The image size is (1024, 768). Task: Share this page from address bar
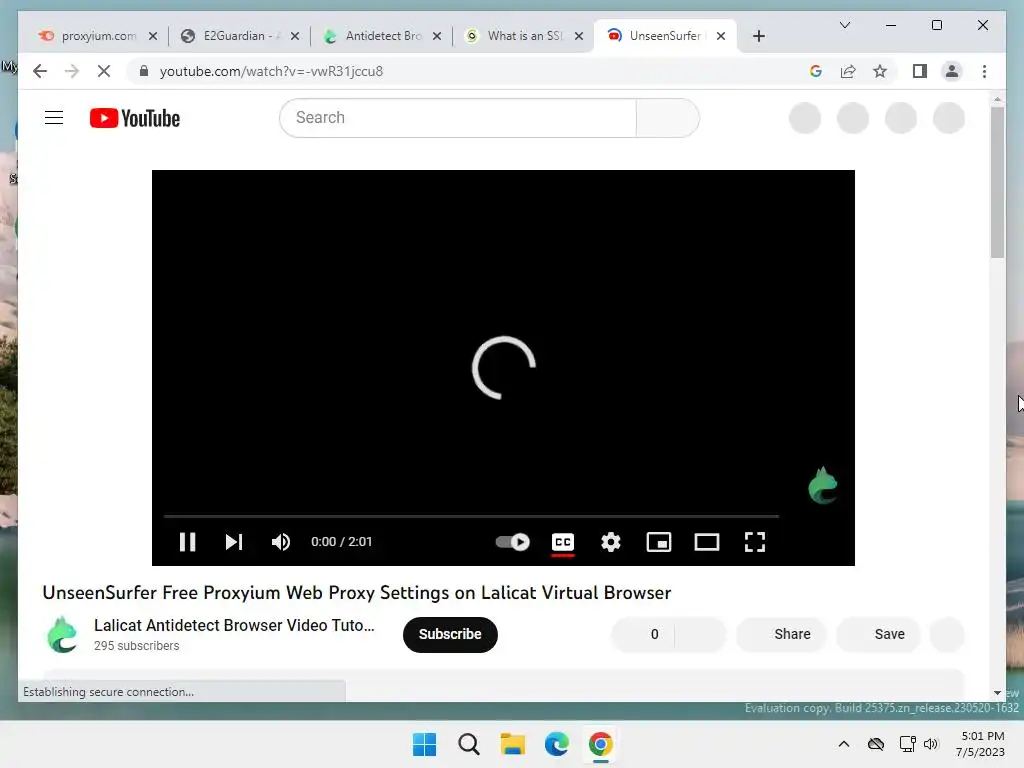click(x=848, y=71)
